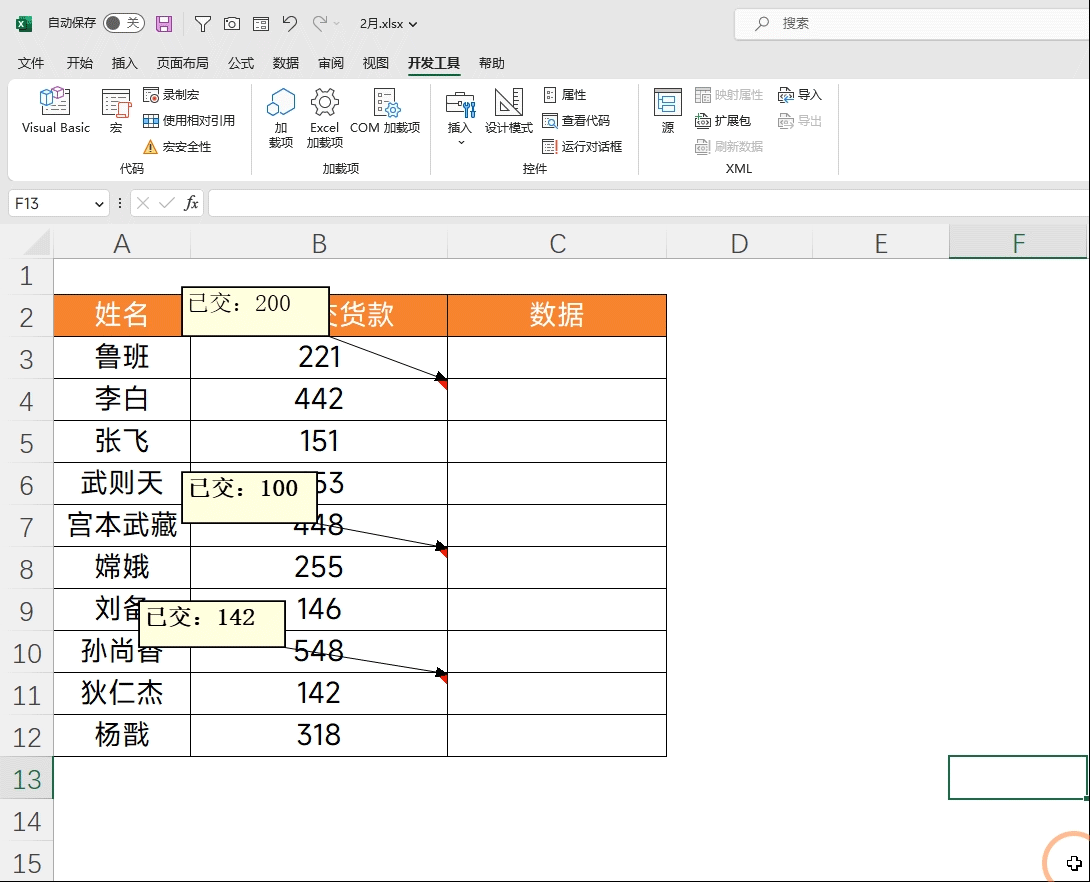
Task: Start recording a macro with 录制宏
Action: (x=171, y=95)
